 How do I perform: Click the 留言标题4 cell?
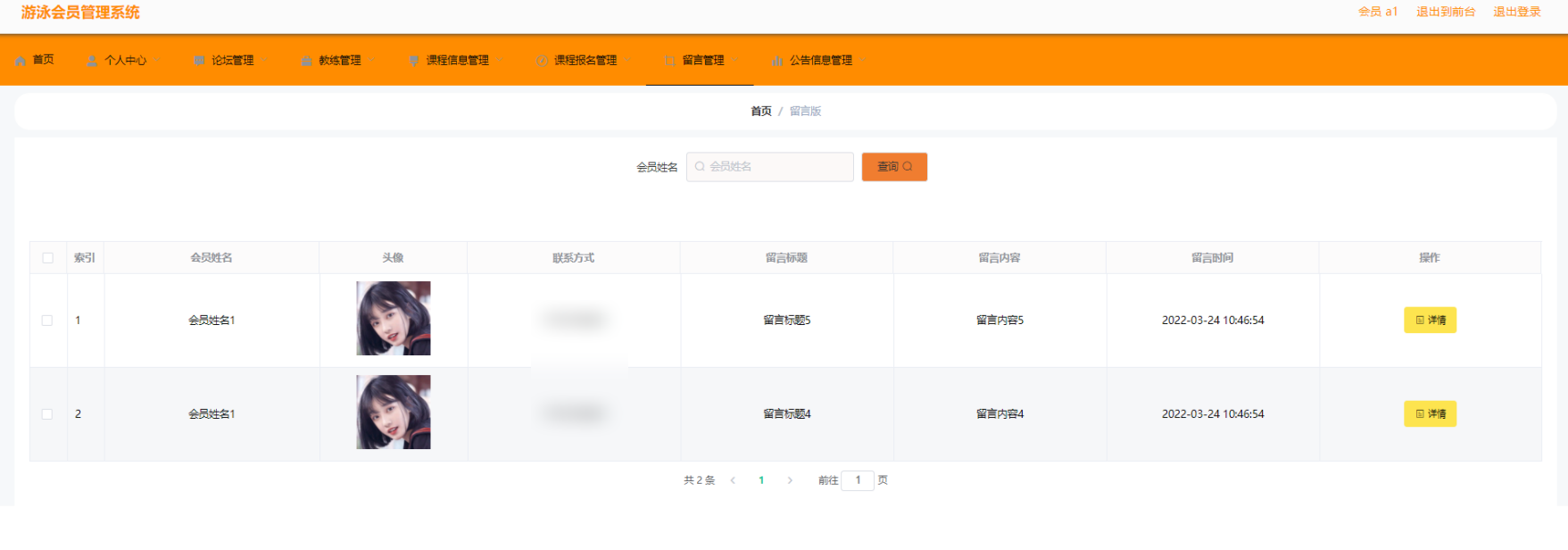(x=787, y=414)
